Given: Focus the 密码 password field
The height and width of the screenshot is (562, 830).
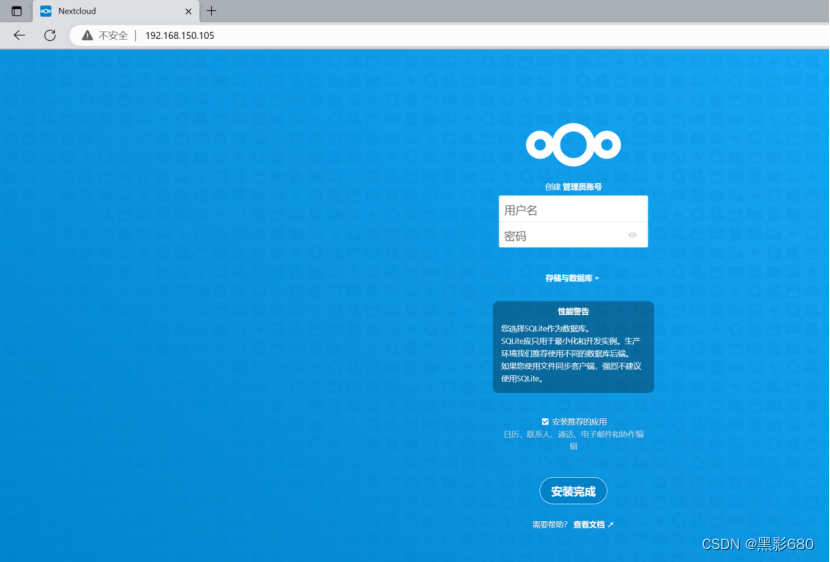Looking at the screenshot, I should [573, 235].
